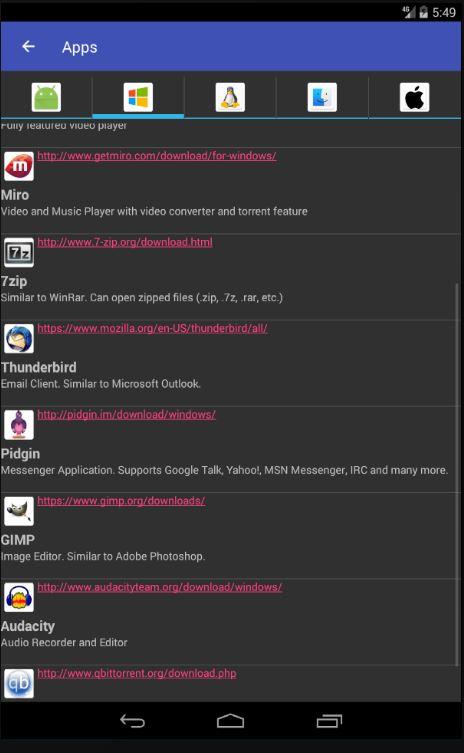
Task: Visit the gimp.org downloads link
Action: coord(121,501)
